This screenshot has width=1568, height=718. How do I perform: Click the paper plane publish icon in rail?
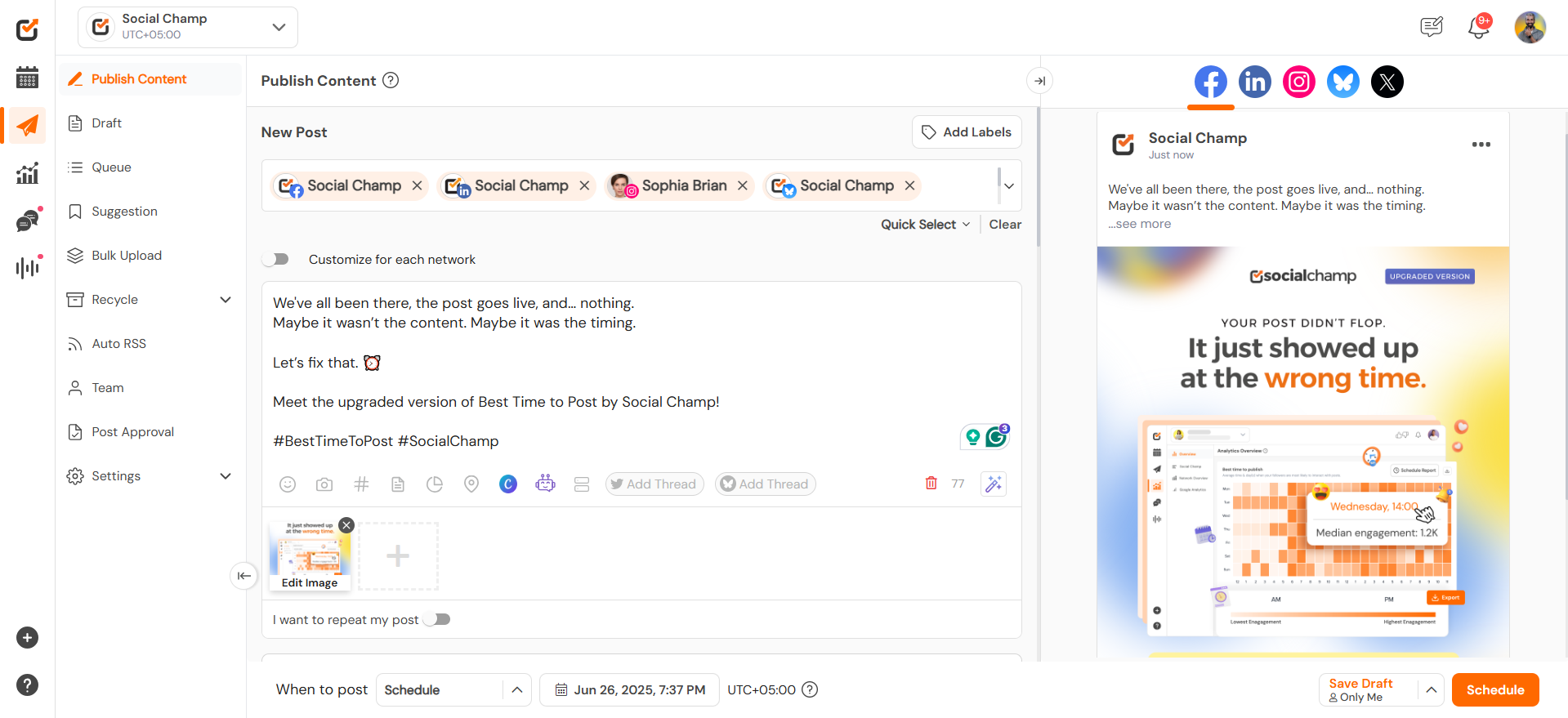coord(28,125)
